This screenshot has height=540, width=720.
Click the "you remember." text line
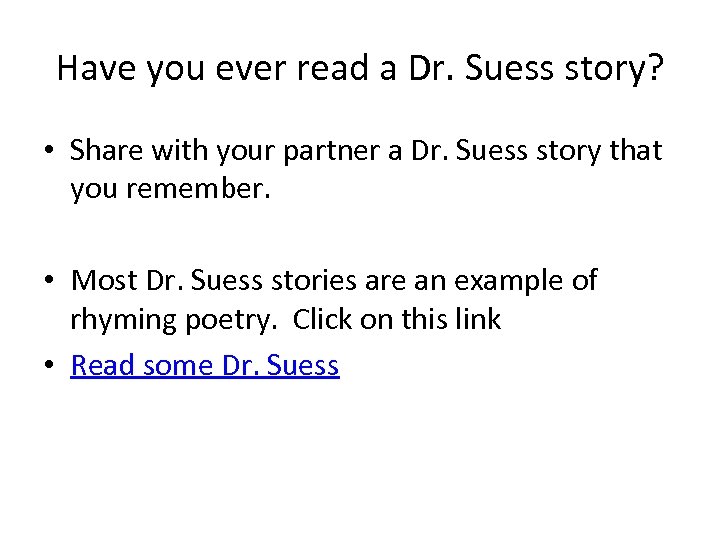[x=170, y=190]
